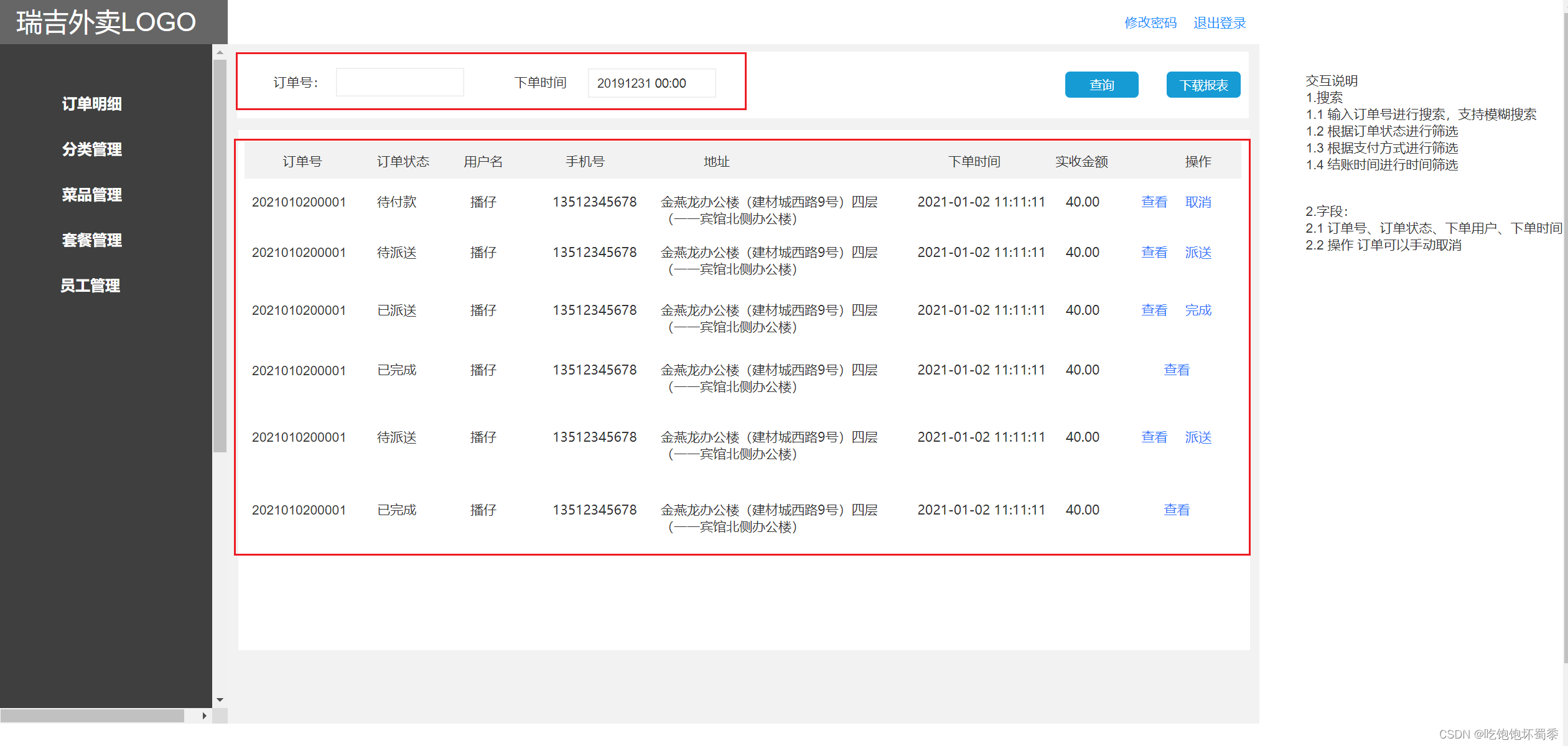View details of the 待付款 order
Viewport: 1568px width, 746px height.
coord(1154,202)
